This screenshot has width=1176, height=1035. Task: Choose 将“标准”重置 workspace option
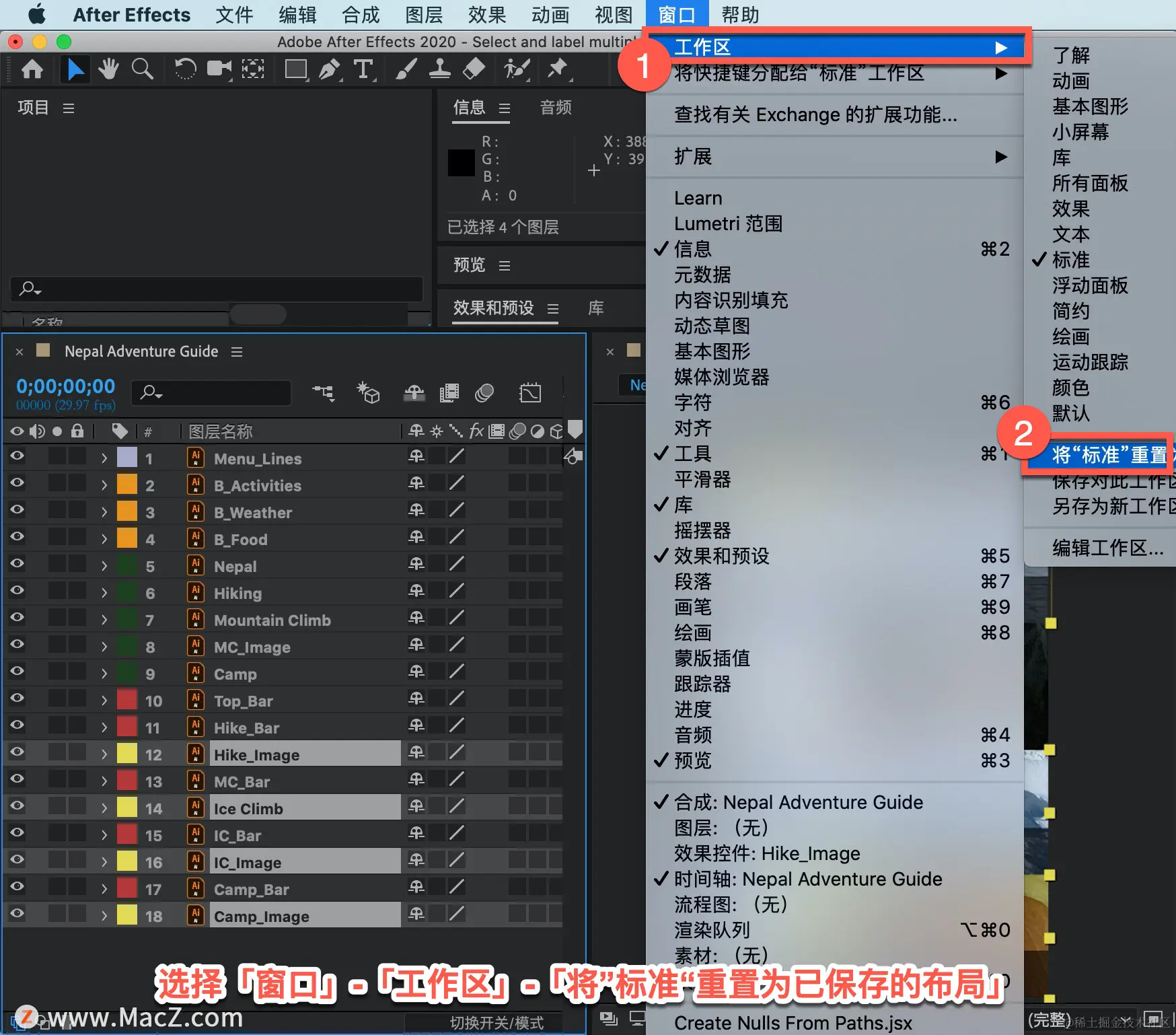coord(1100,455)
